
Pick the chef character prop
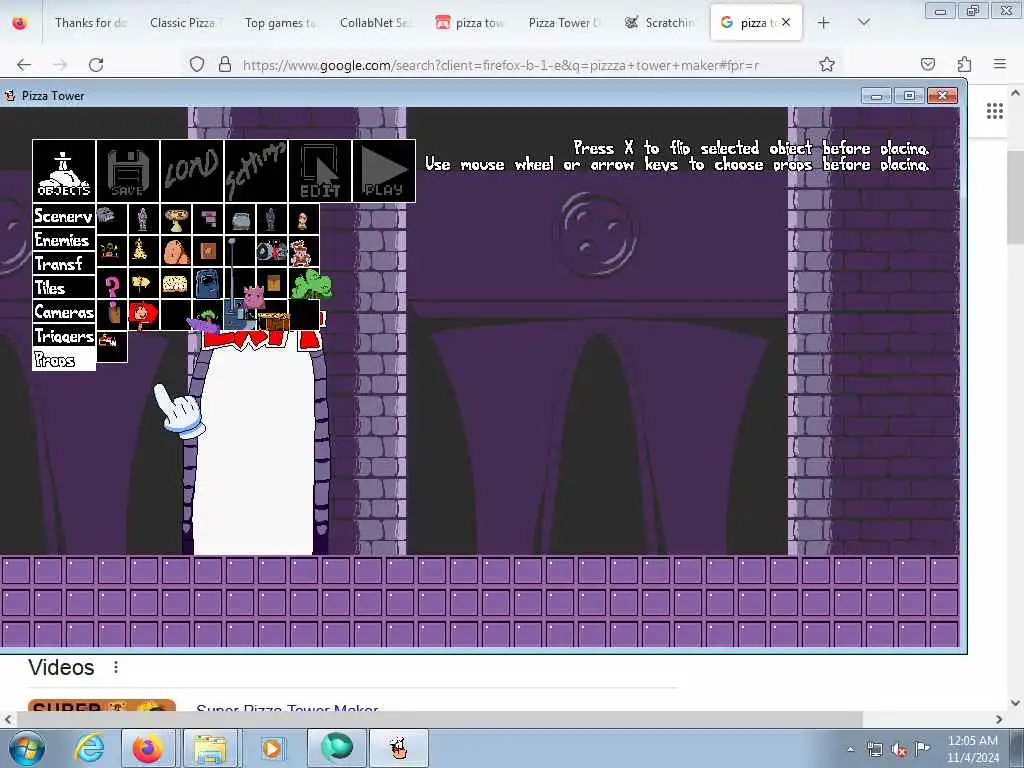tap(302, 253)
